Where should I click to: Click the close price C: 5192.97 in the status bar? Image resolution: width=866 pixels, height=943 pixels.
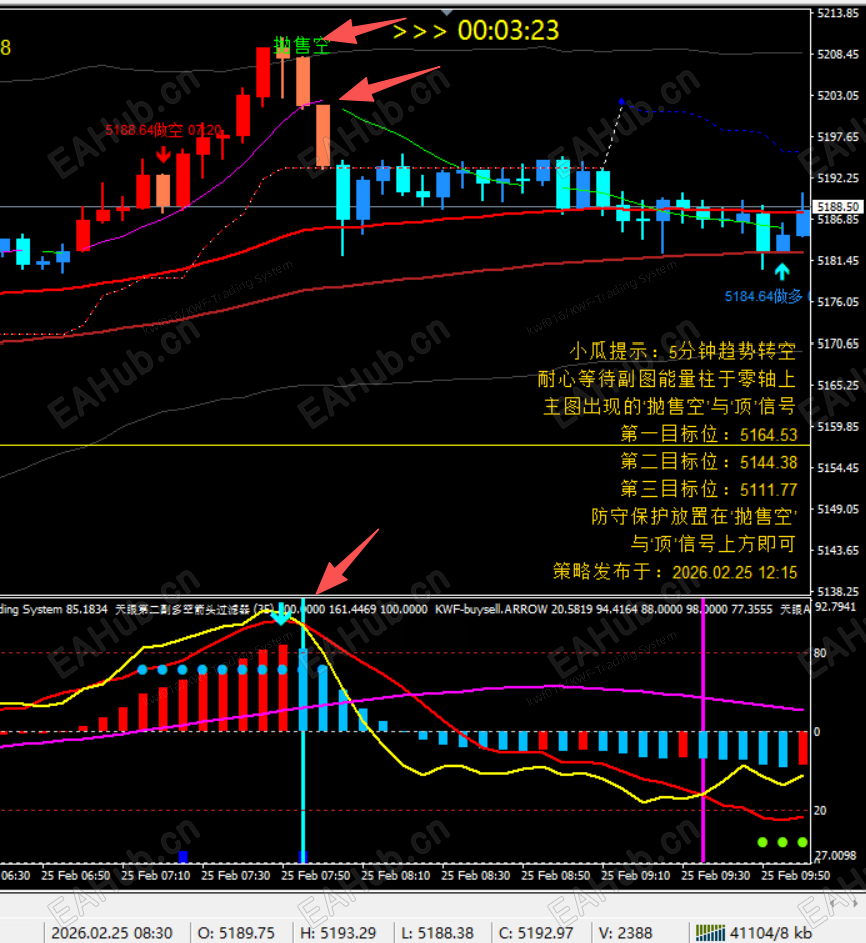[536, 933]
